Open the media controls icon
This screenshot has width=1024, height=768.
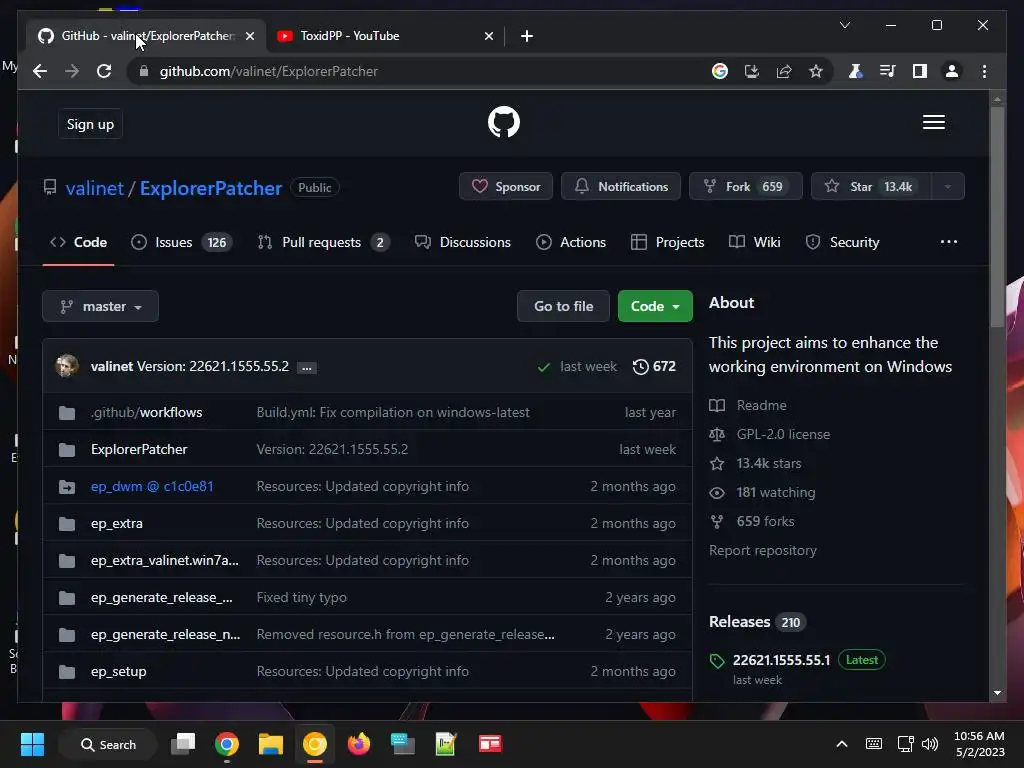coord(887,71)
